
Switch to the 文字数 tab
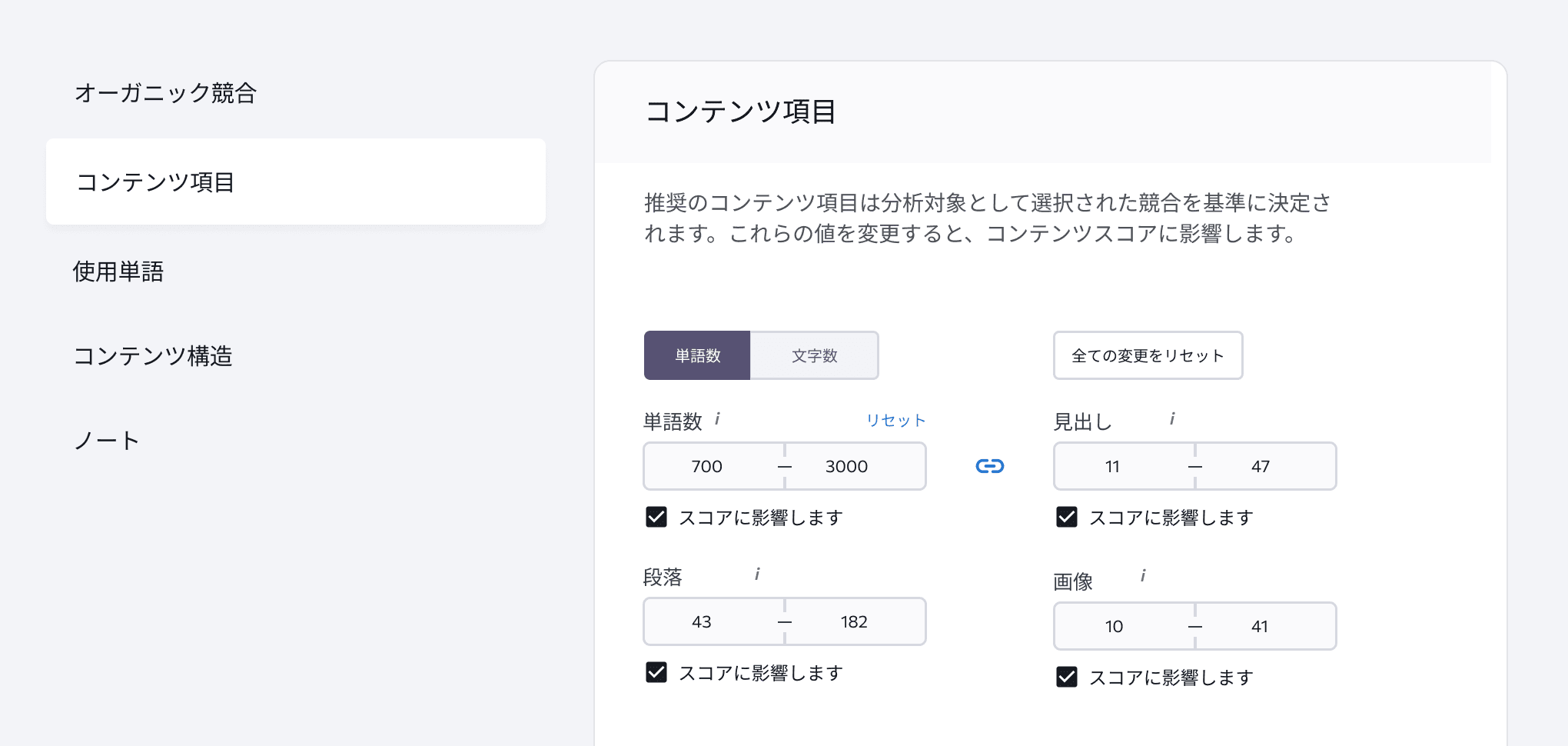tap(814, 355)
